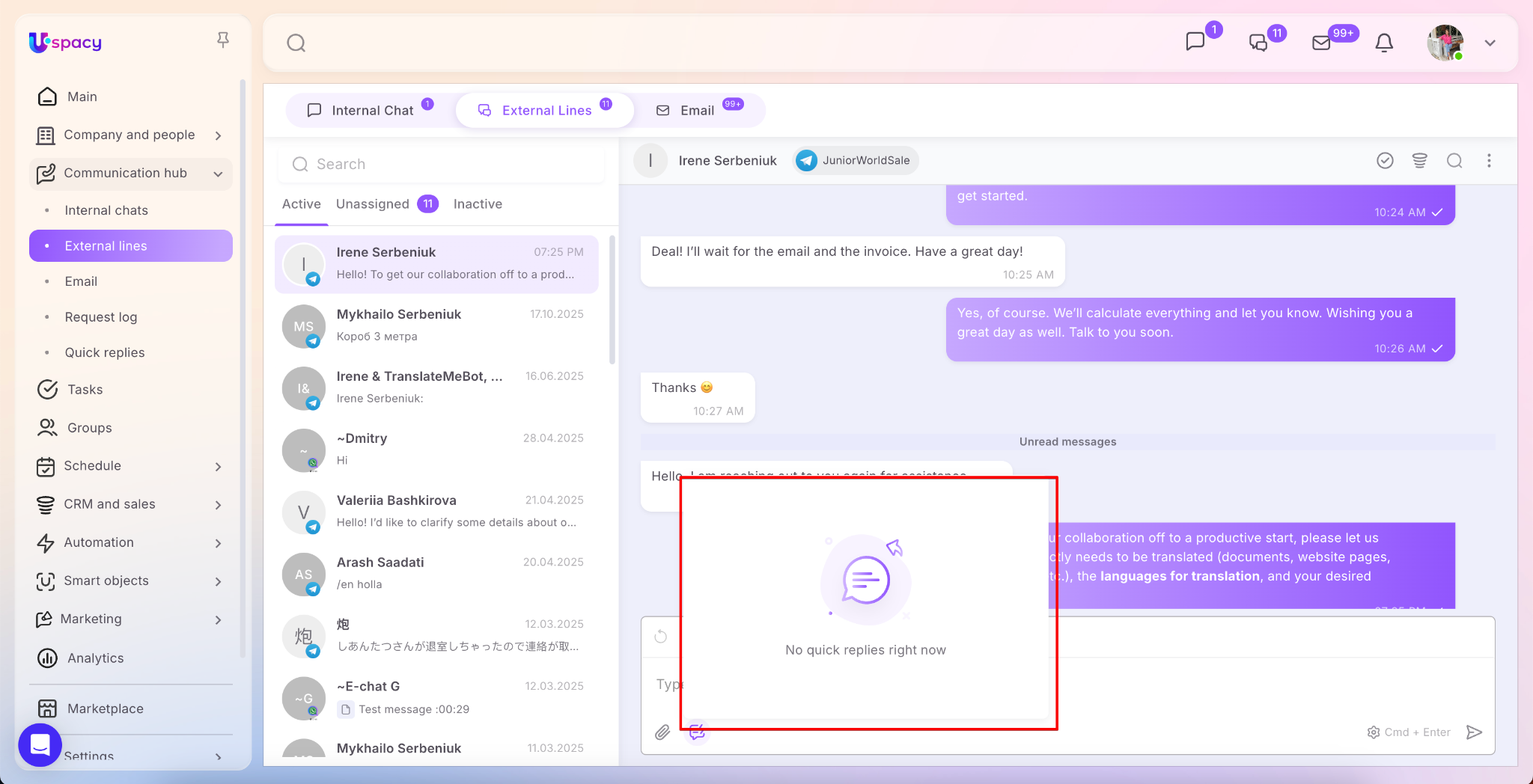Click the quick replies icon in composer
Viewport: 1533px width, 784px height.
pyautogui.click(x=697, y=732)
